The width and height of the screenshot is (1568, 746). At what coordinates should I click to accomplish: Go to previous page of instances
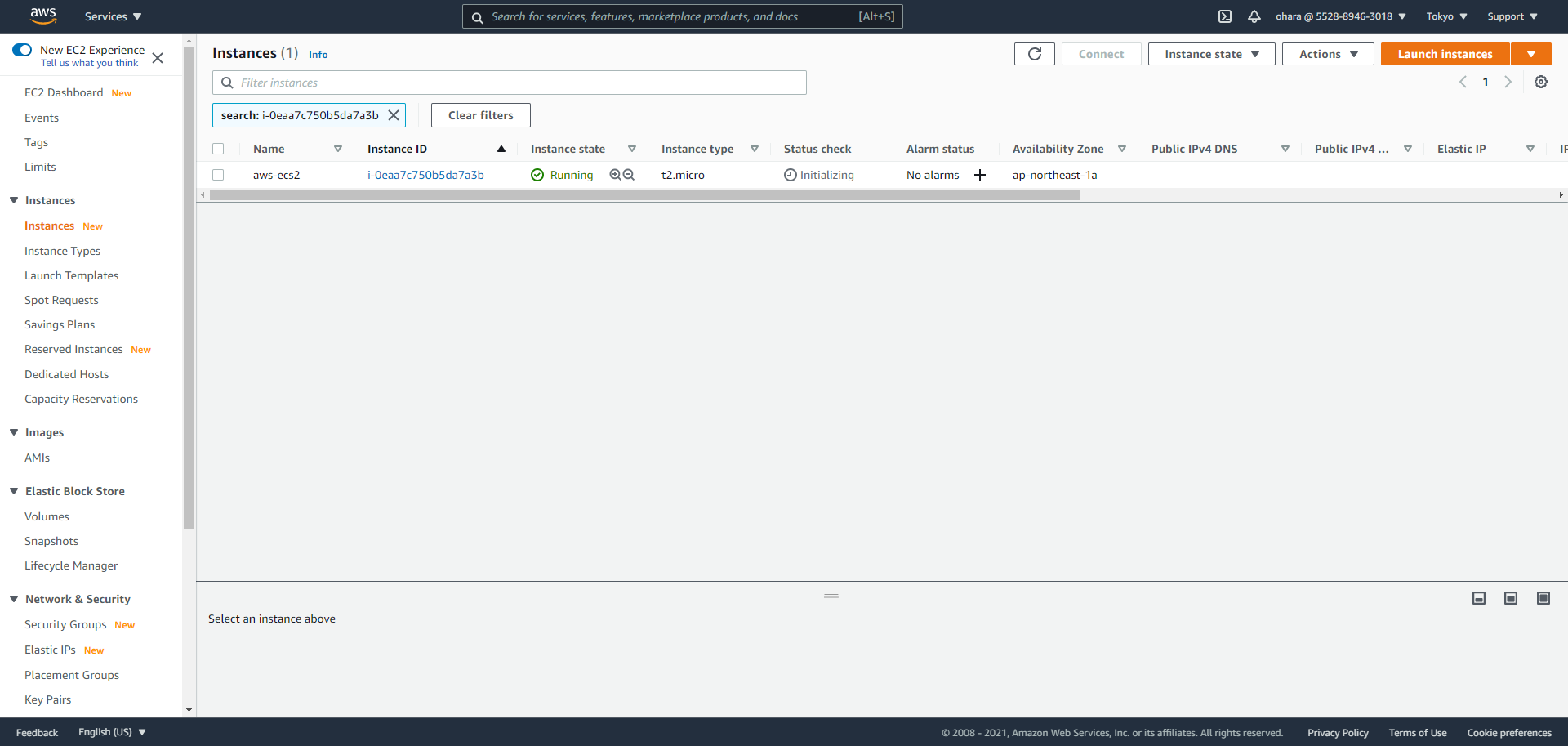(1463, 82)
